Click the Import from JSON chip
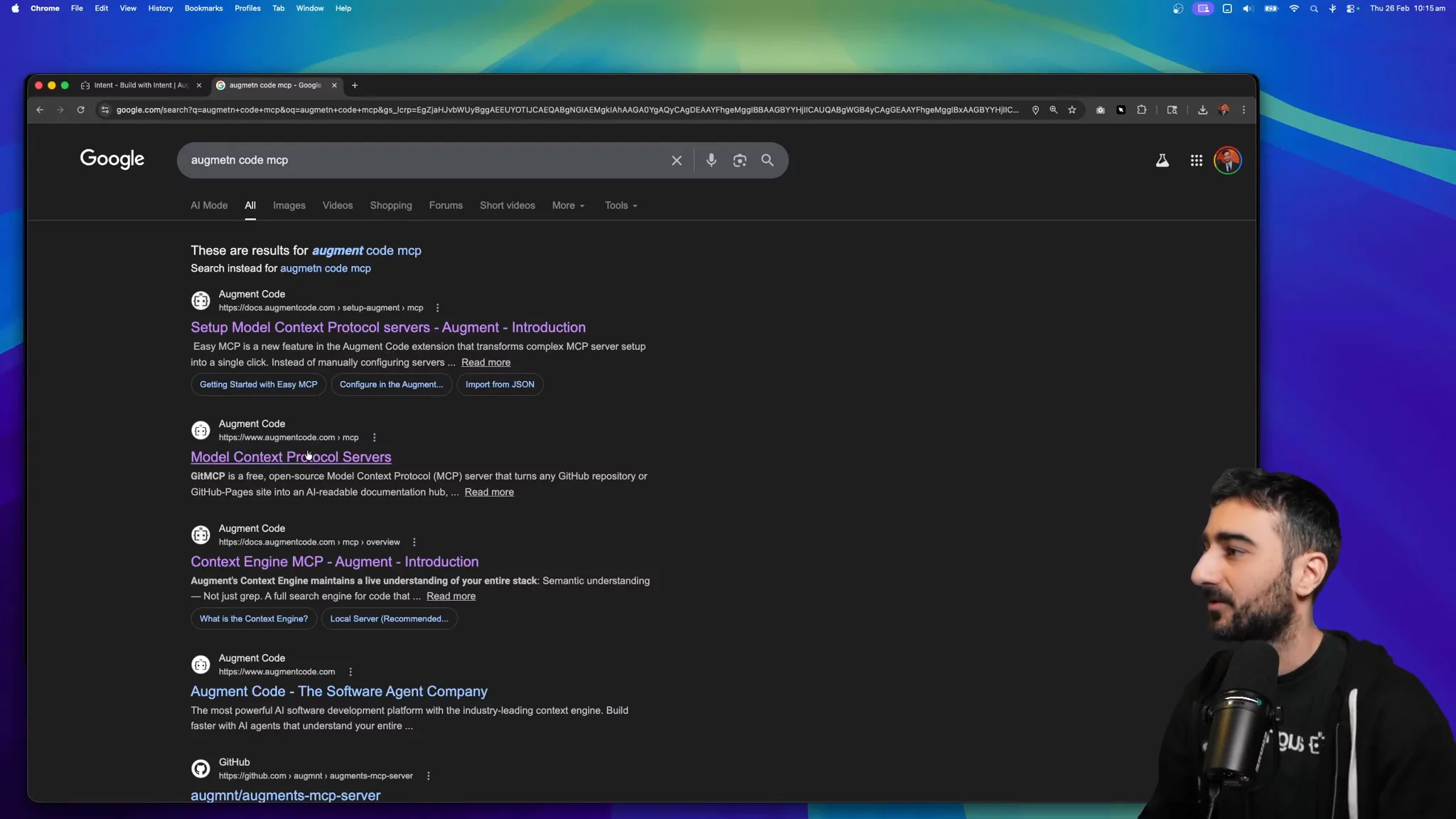1456x819 pixels. pyautogui.click(x=499, y=385)
